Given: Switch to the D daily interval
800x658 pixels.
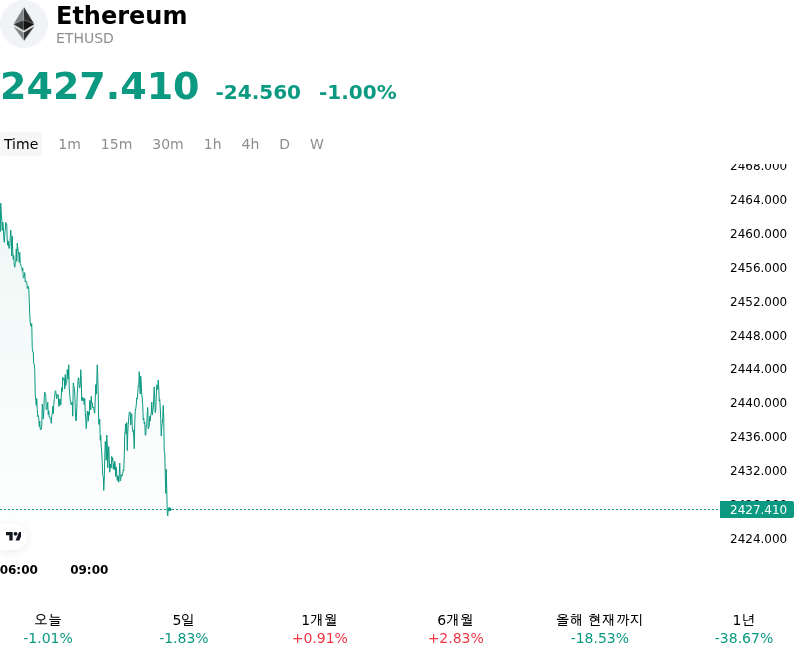Looking at the screenshot, I should pos(285,144).
